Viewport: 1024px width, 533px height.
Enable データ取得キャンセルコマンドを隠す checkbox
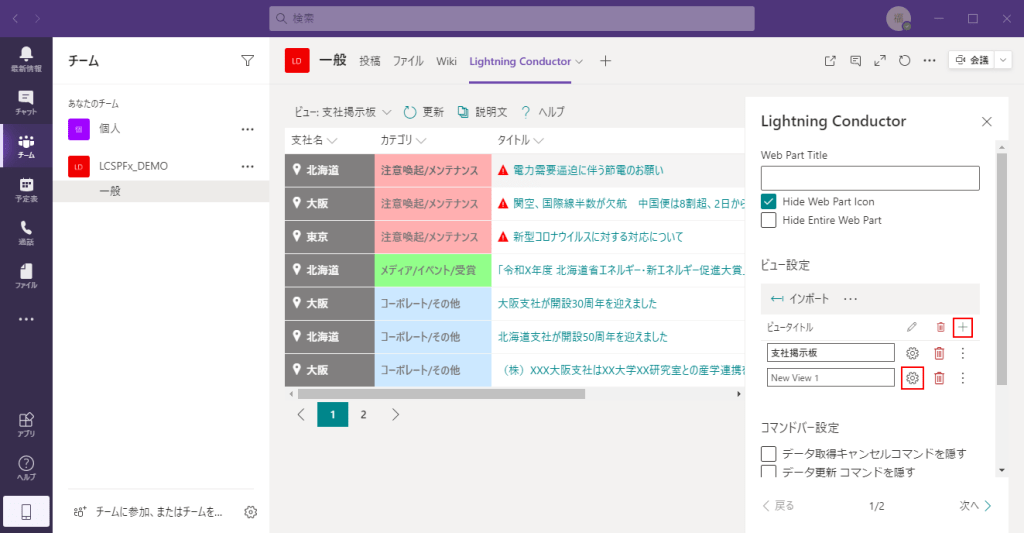click(769, 454)
